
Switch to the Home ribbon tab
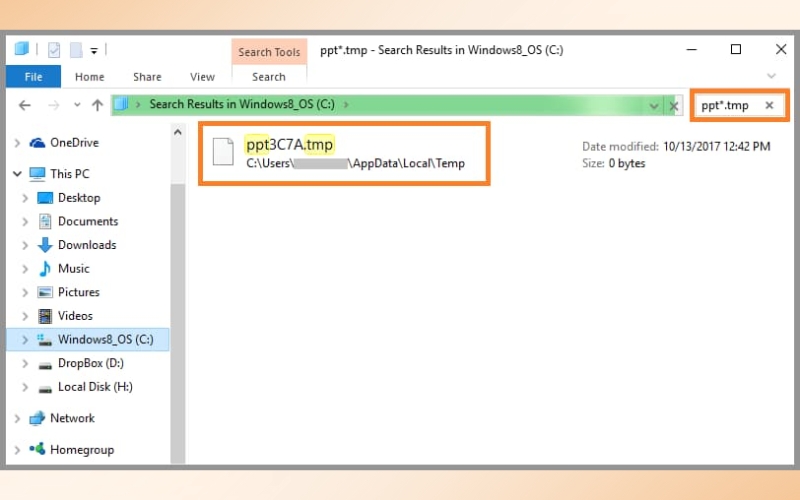(89, 77)
